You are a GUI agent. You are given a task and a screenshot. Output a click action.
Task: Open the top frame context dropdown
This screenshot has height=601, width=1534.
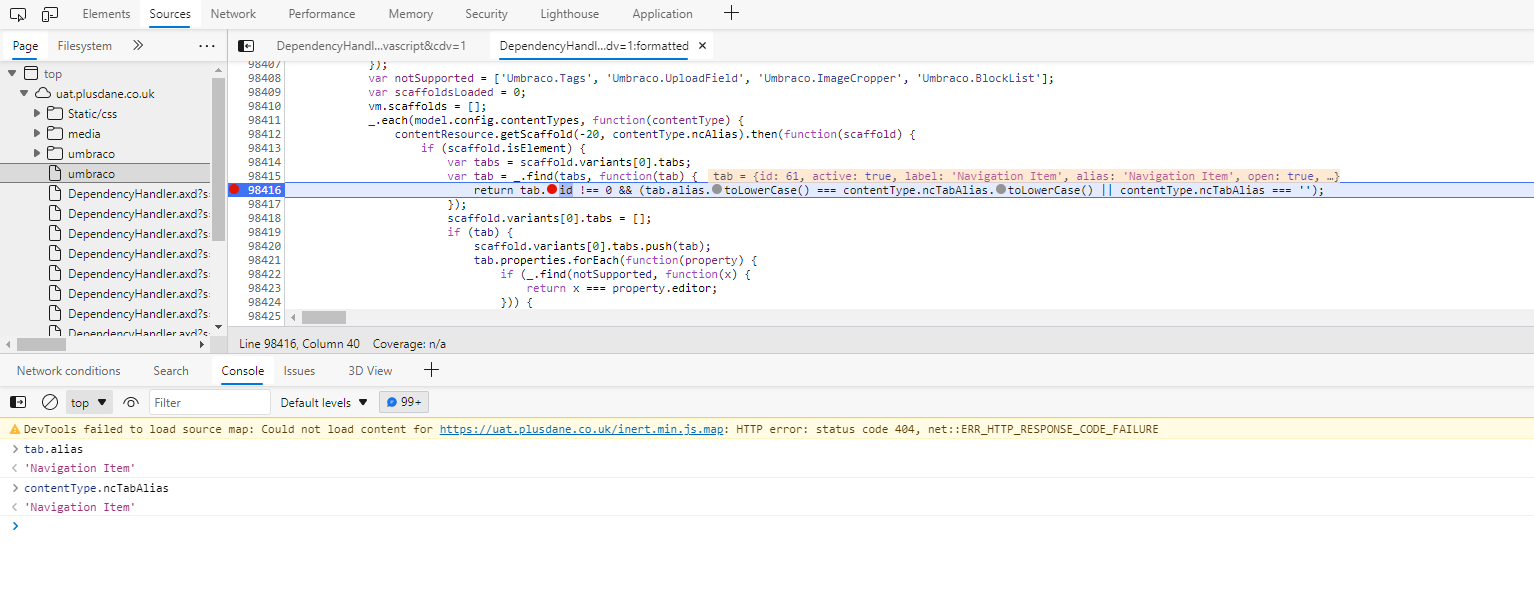point(88,401)
